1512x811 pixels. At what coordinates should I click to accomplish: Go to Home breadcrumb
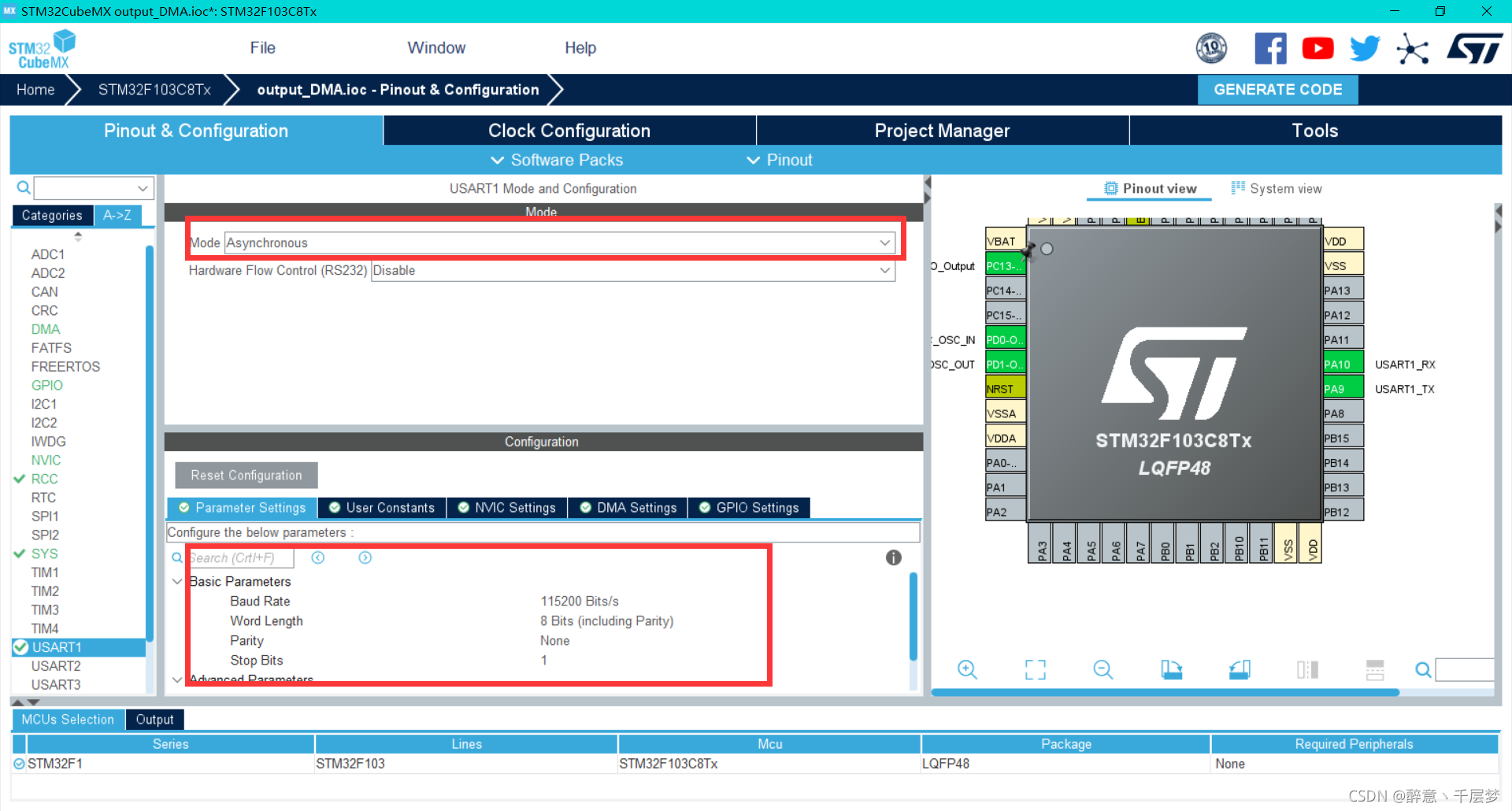(x=35, y=90)
